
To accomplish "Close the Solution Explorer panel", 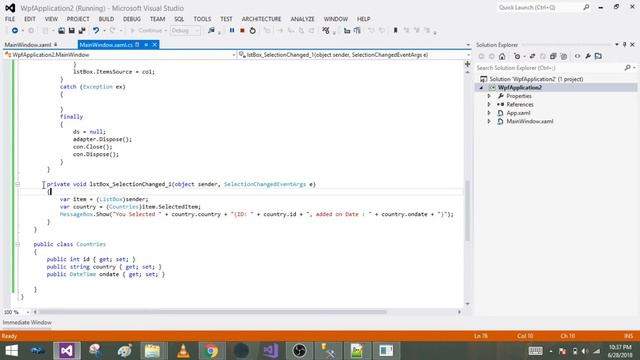I will (632, 44).
